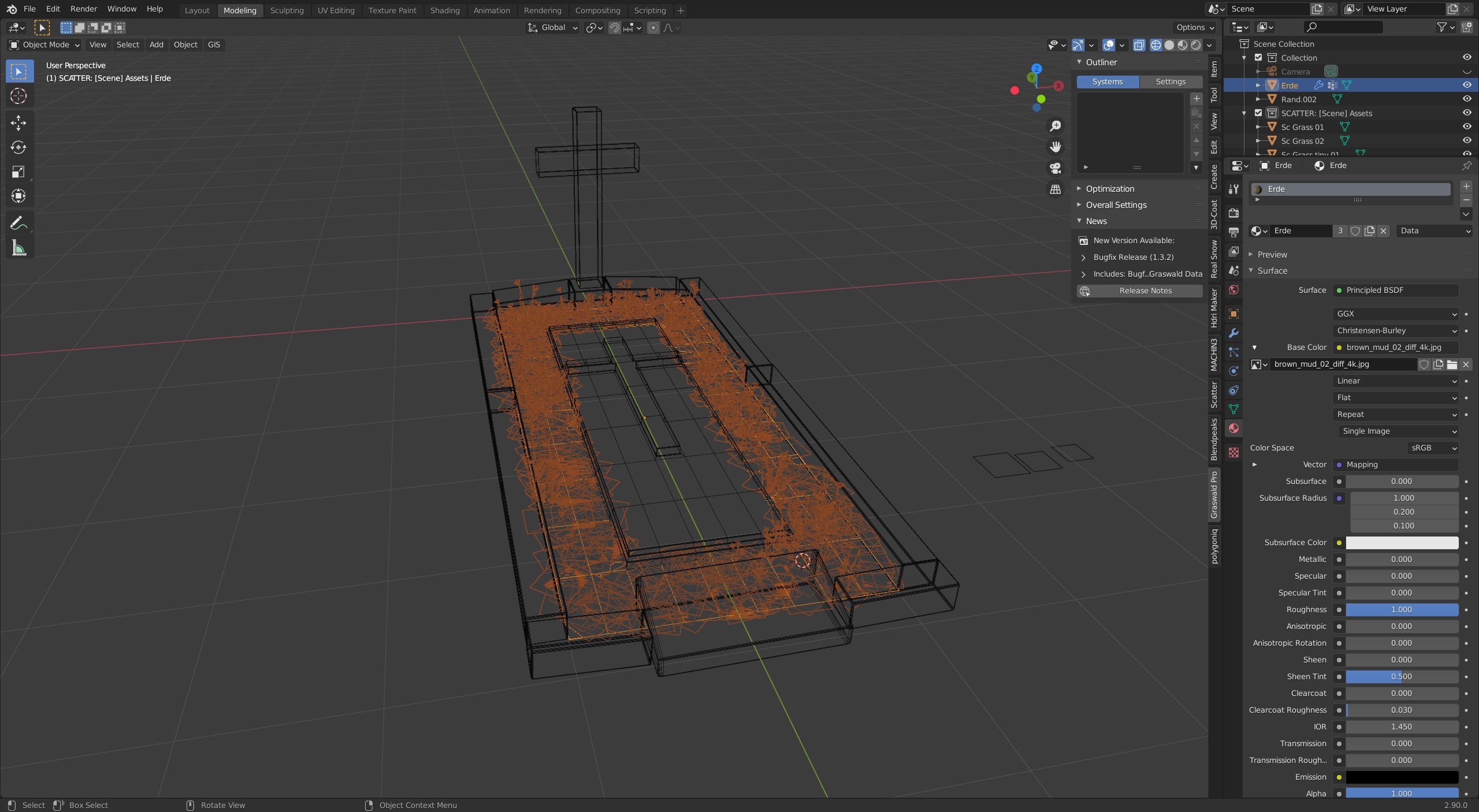Open the sRGB color space dropdown
The height and width of the screenshot is (812, 1479).
1433,448
